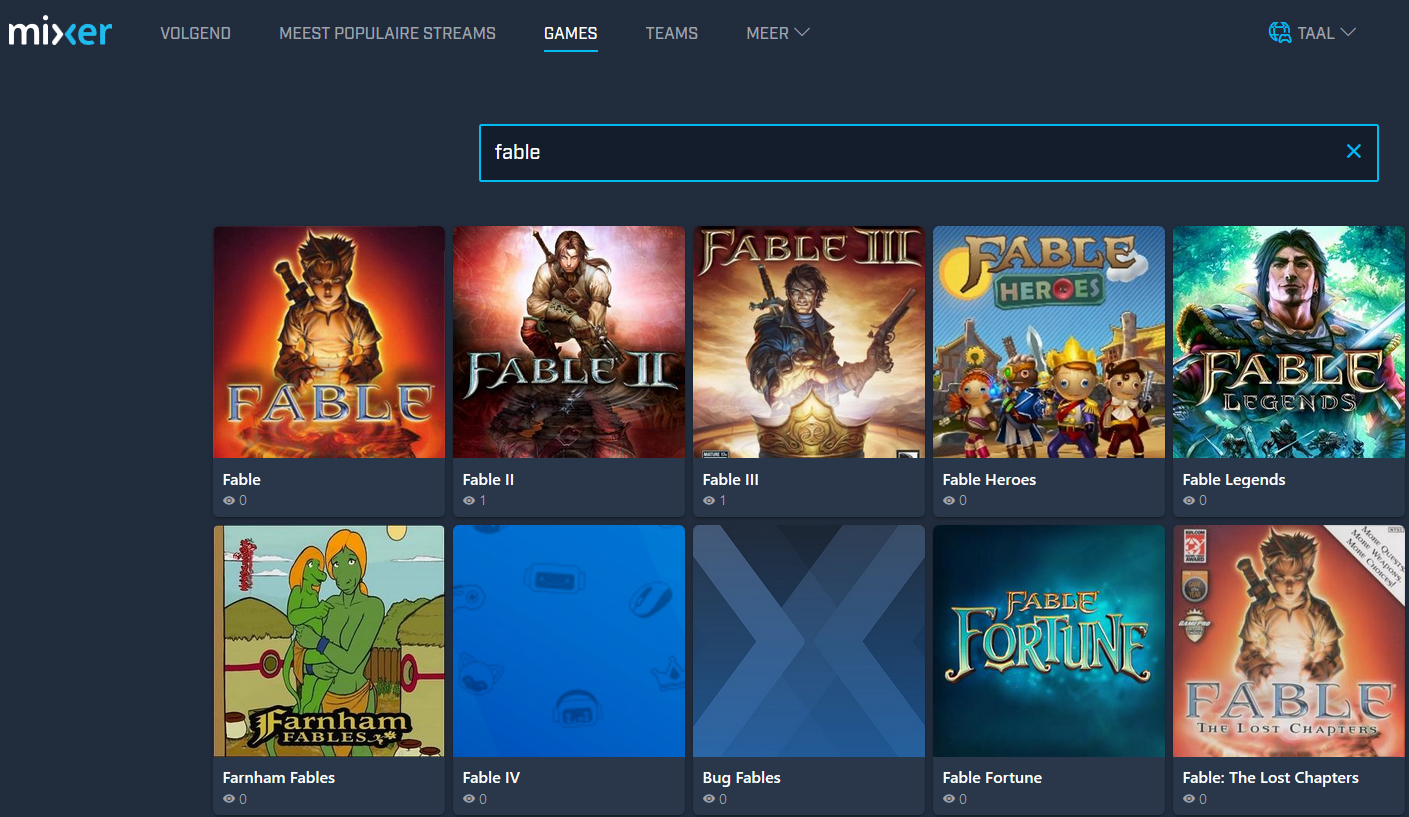Viewport: 1409px width, 817px height.
Task: Open the Fable Legends title link
Action: (x=1234, y=479)
